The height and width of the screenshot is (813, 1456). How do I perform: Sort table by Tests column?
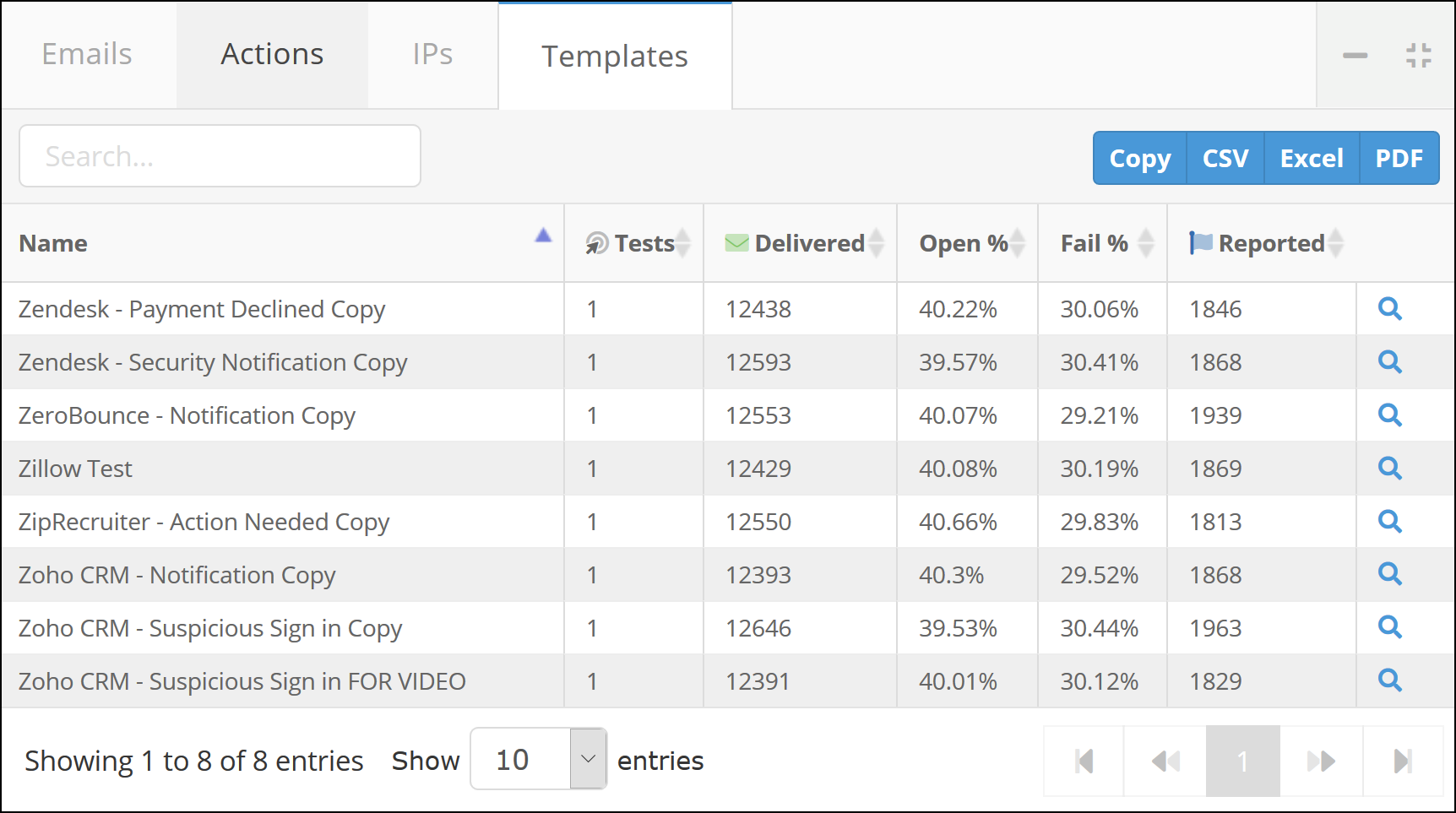pos(634,243)
